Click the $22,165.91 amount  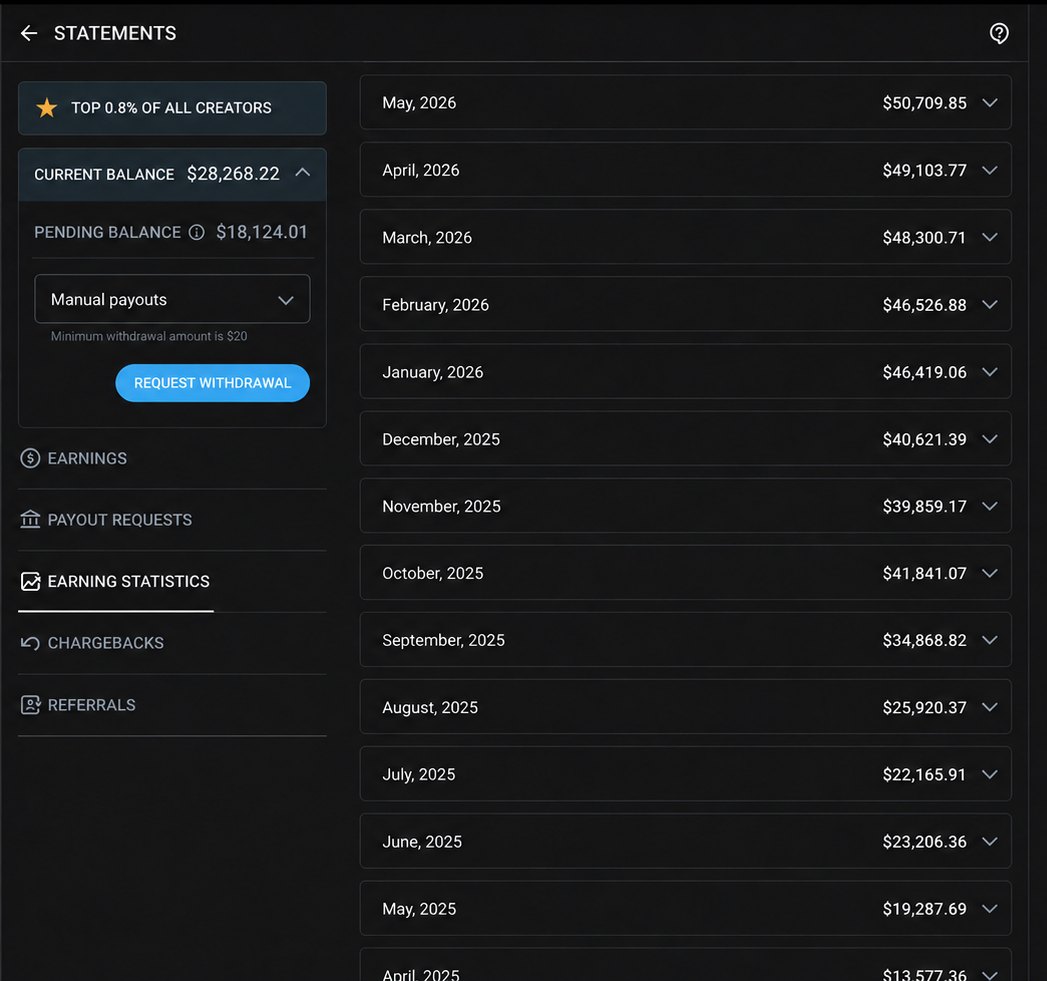tap(924, 774)
